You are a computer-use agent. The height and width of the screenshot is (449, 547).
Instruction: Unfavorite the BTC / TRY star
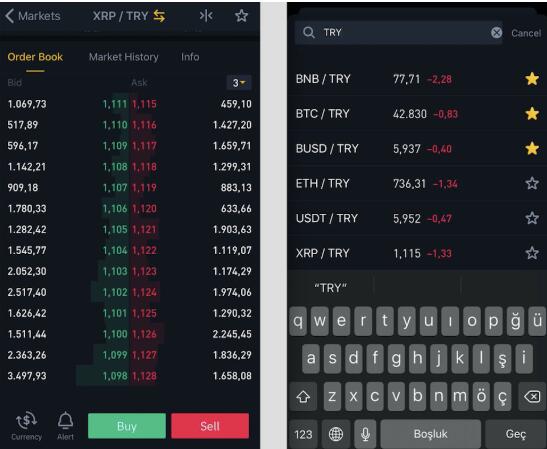coord(532,114)
